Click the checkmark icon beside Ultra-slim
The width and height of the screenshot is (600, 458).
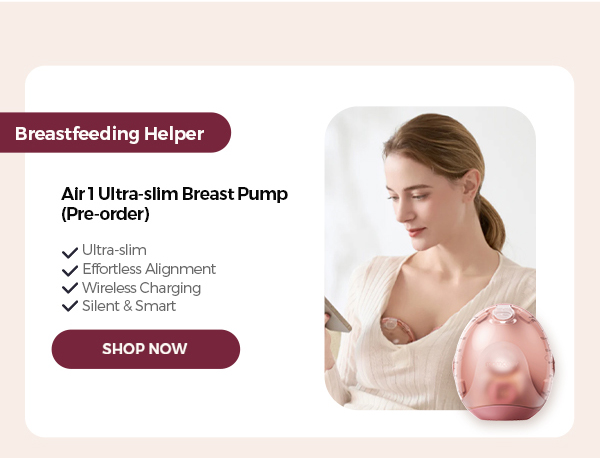click(70, 252)
